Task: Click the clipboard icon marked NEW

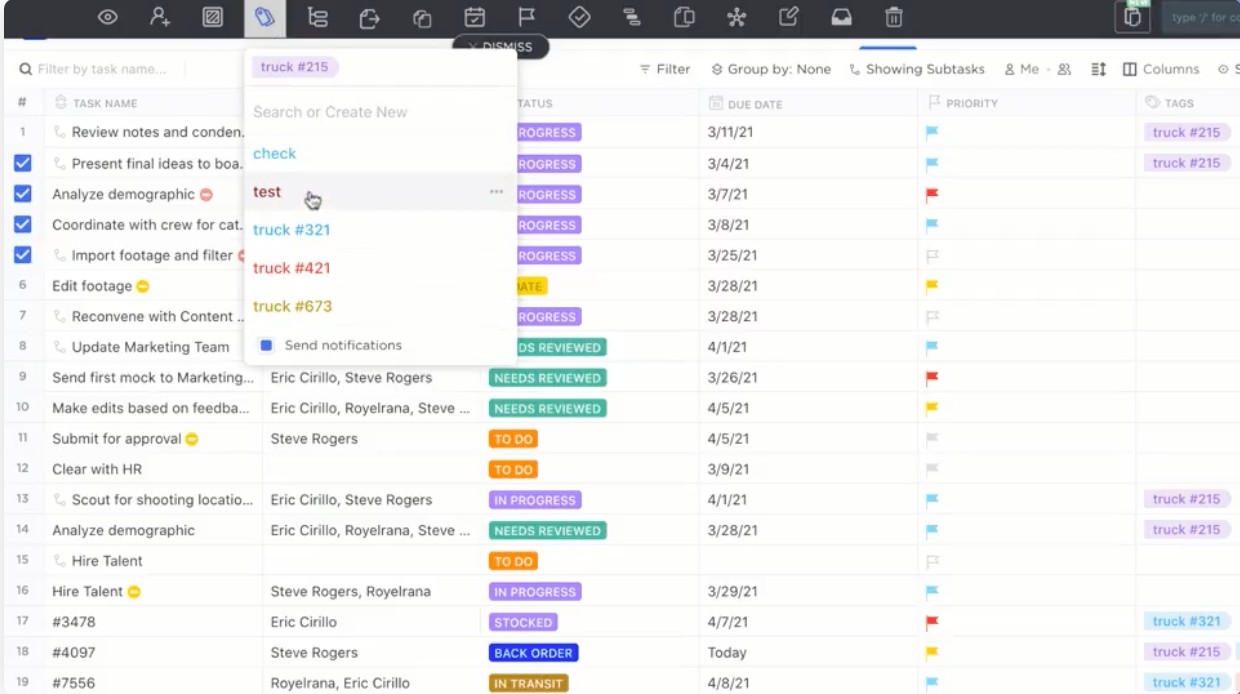Action: (x=1132, y=17)
